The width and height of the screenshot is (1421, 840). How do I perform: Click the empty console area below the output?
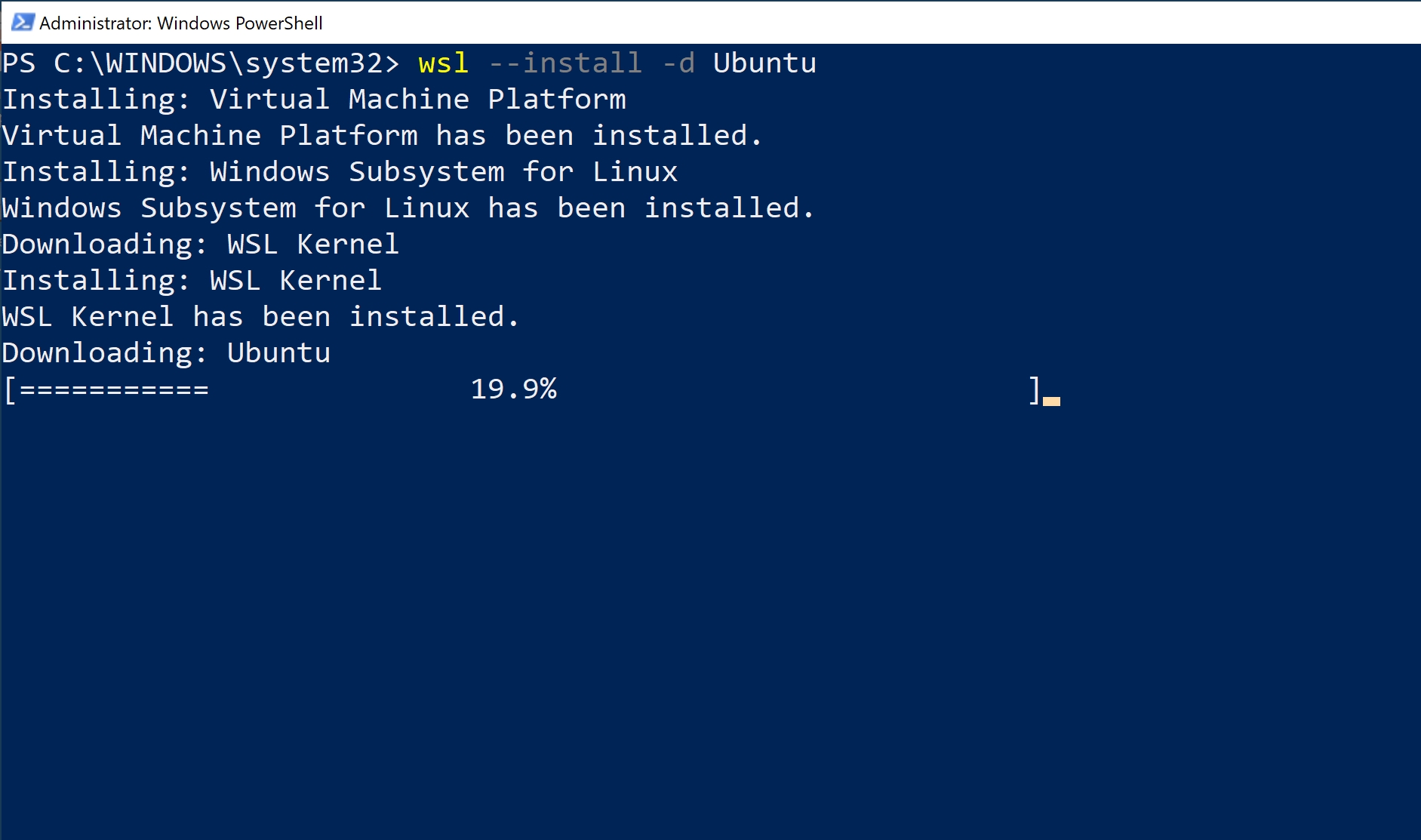[x=679, y=604]
